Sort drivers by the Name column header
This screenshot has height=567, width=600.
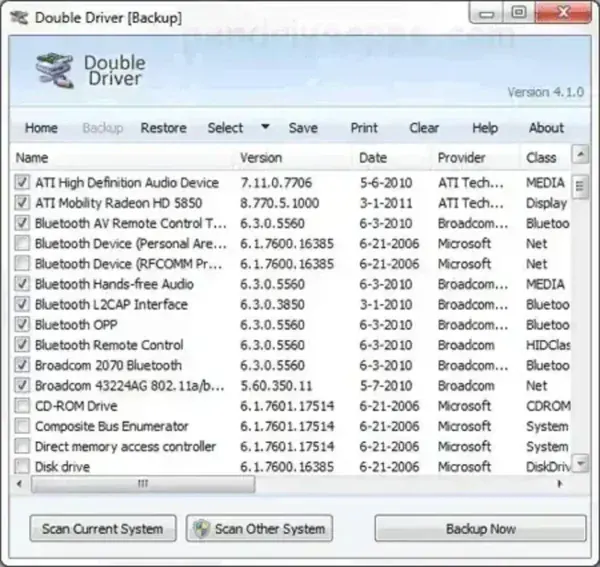pyautogui.click(x=122, y=158)
